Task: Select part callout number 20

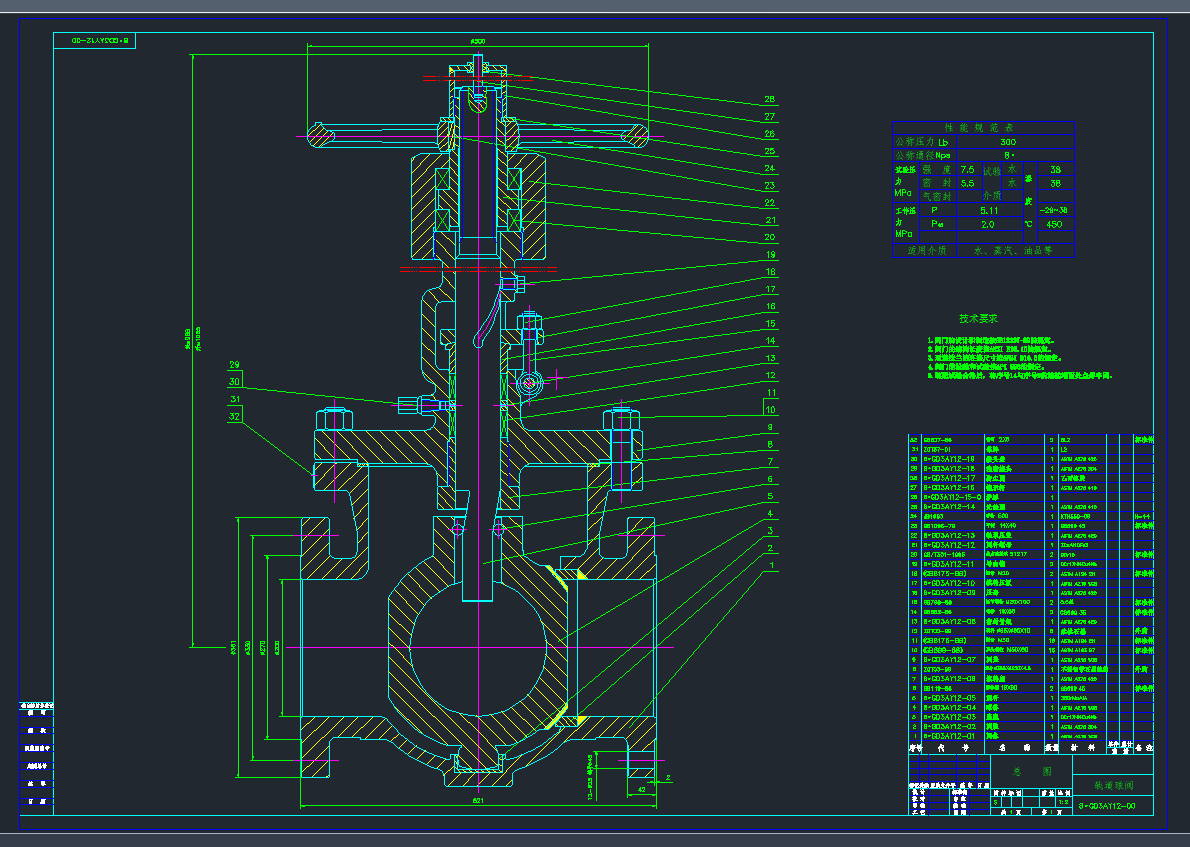Action: pyautogui.click(x=769, y=237)
